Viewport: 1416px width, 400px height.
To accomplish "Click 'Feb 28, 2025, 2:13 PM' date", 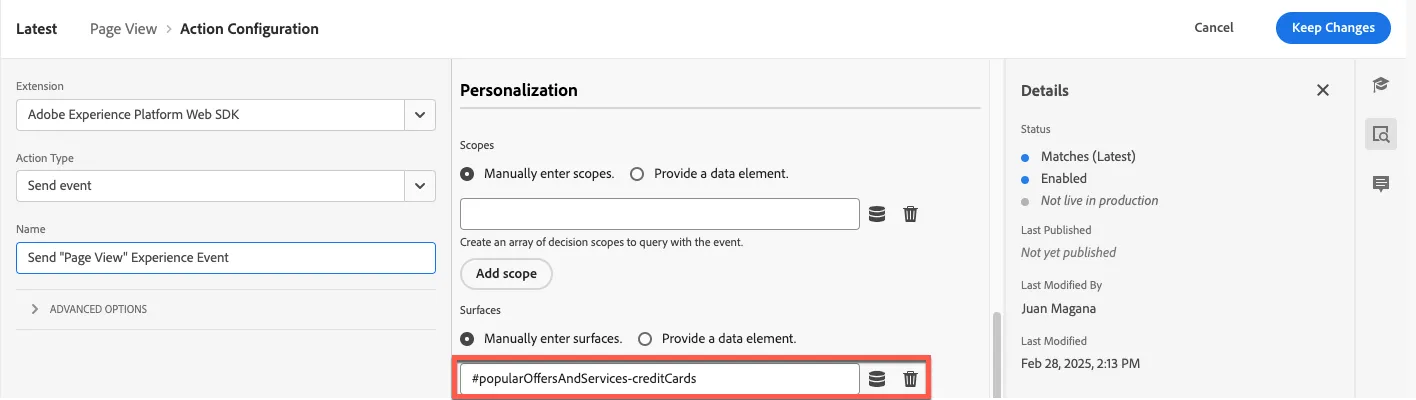I will click(x=1081, y=363).
